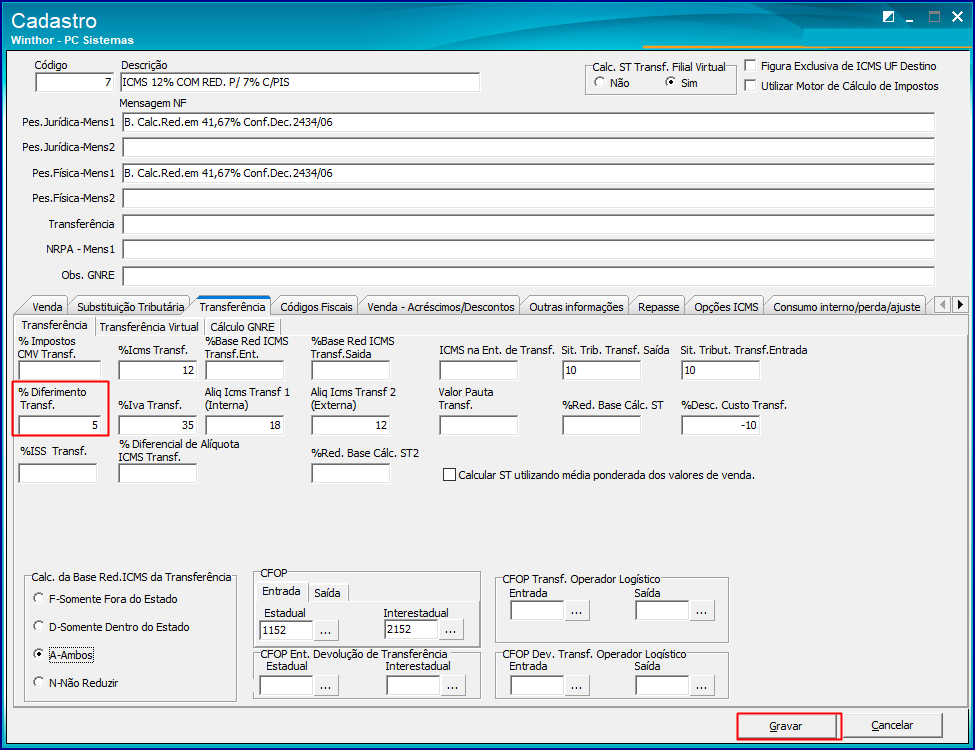Image resolution: width=975 pixels, height=750 pixels.
Task: Click % Impostos CMV Transf. field
Action: coord(60,370)
